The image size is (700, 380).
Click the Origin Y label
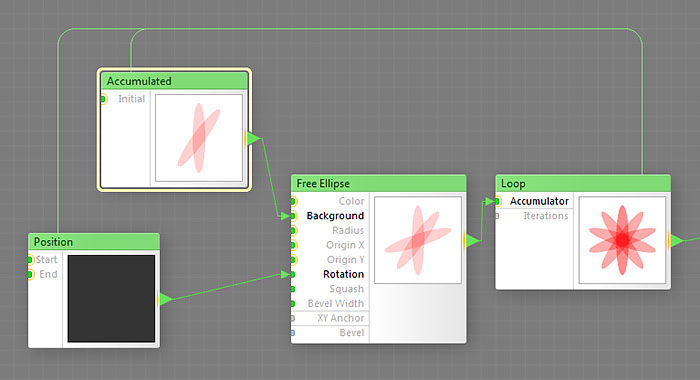[346, 260]
